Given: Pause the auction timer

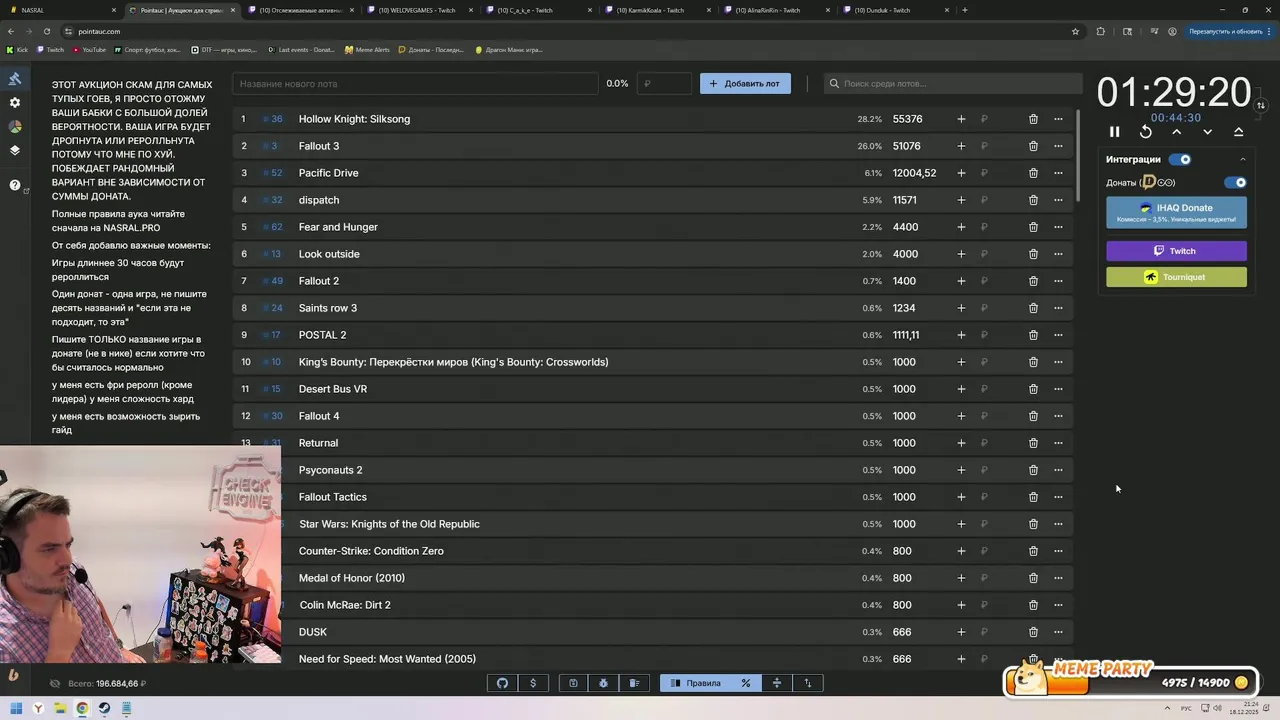Looking at the screenshot, I should 1114,132.
